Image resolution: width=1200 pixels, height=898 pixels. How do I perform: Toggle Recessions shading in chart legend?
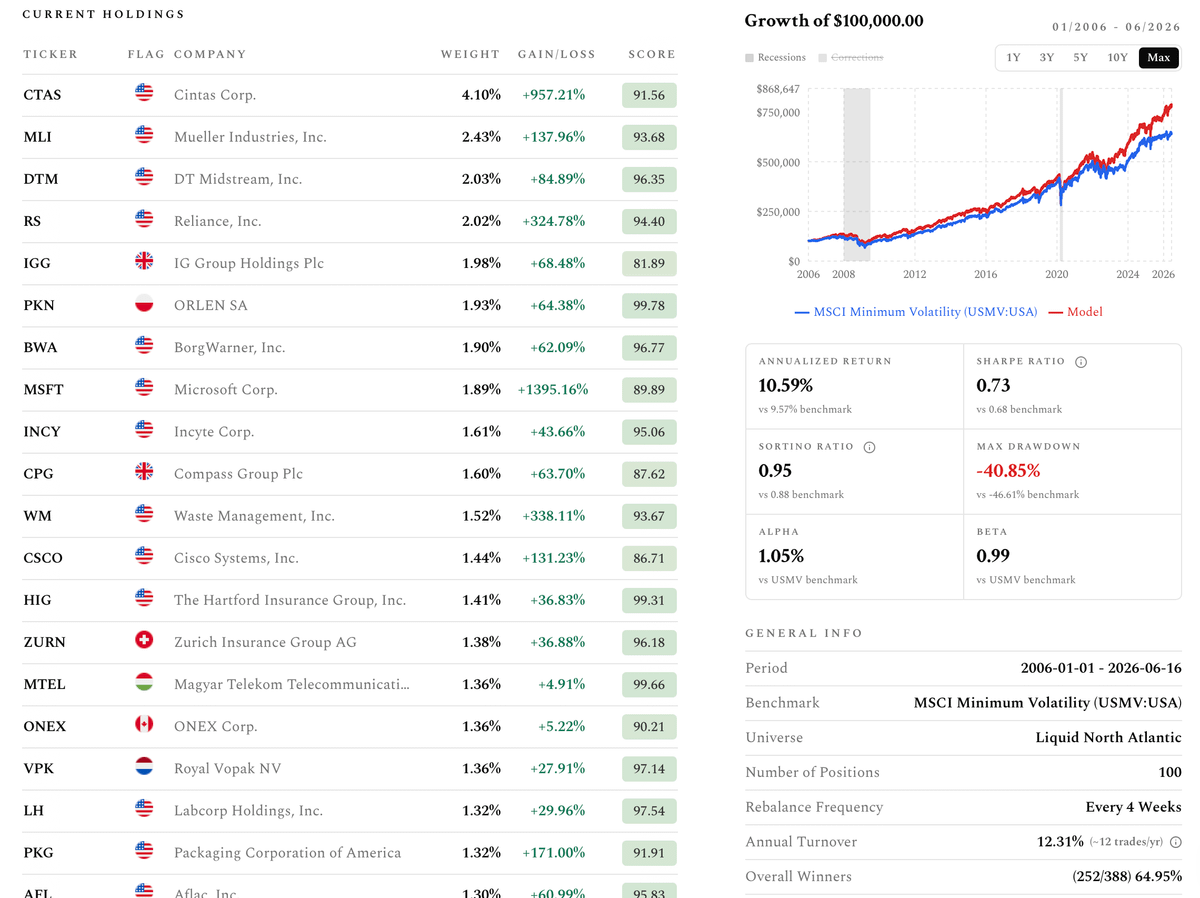[775, 58]
